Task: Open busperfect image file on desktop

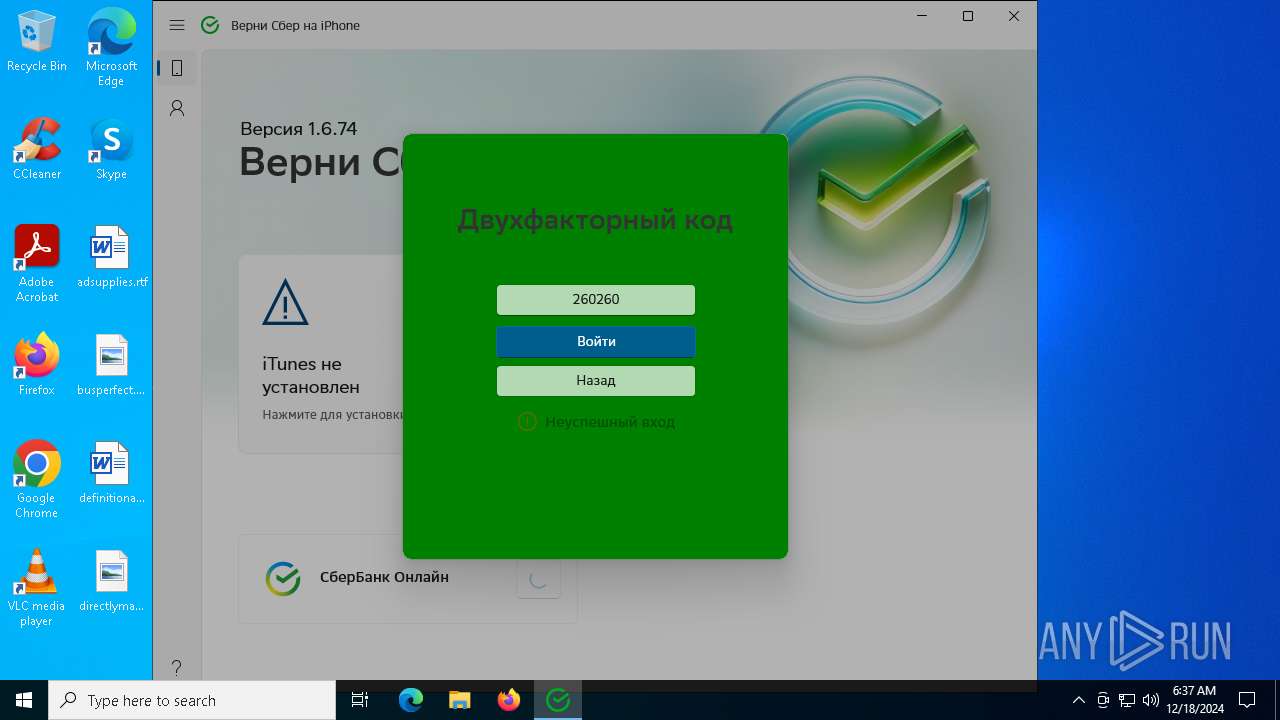Action: 111,365
